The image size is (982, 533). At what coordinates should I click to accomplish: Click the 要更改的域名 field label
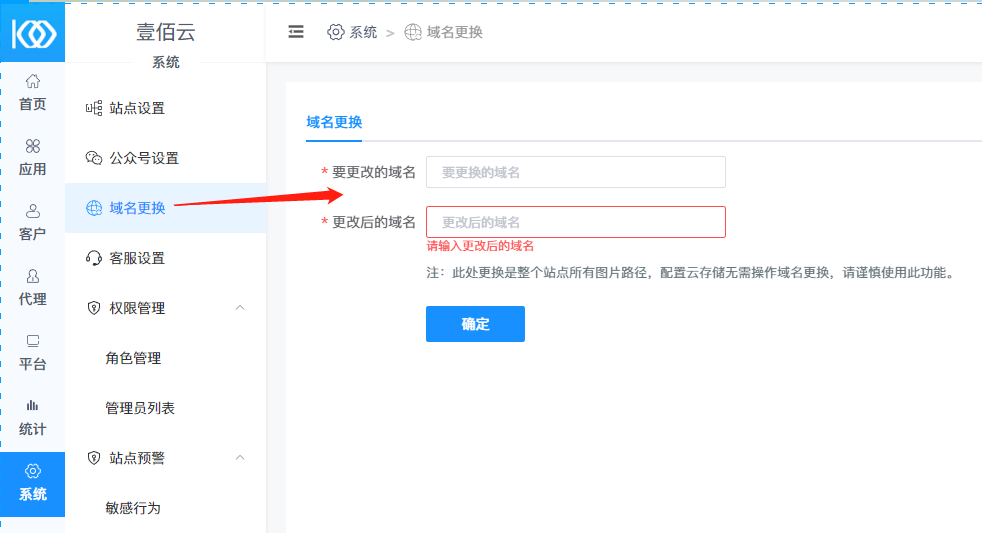point(374,172)
